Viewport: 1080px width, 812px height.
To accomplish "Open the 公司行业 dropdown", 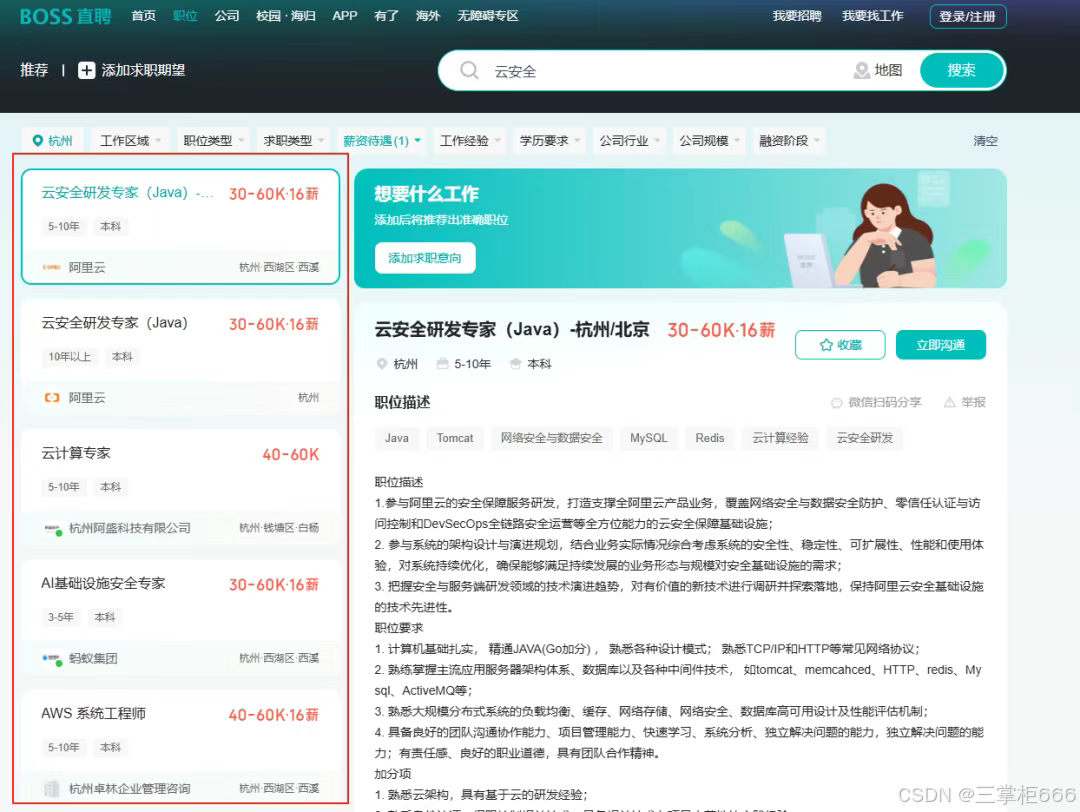I will (630, 140).
